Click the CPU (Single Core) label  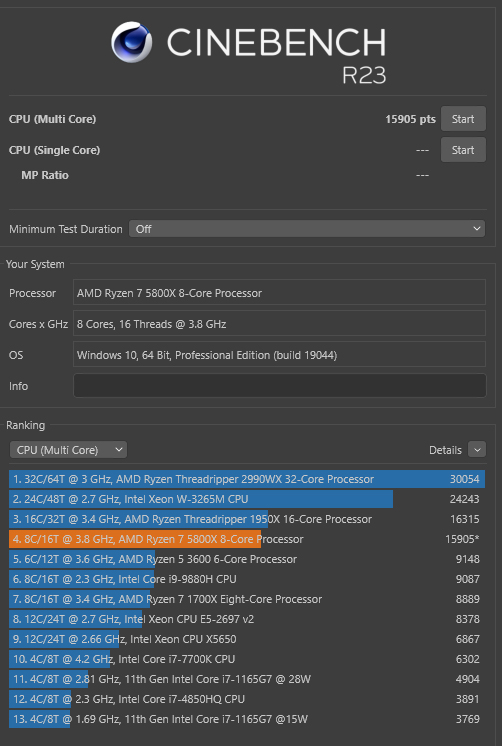[x=54, y=150]
